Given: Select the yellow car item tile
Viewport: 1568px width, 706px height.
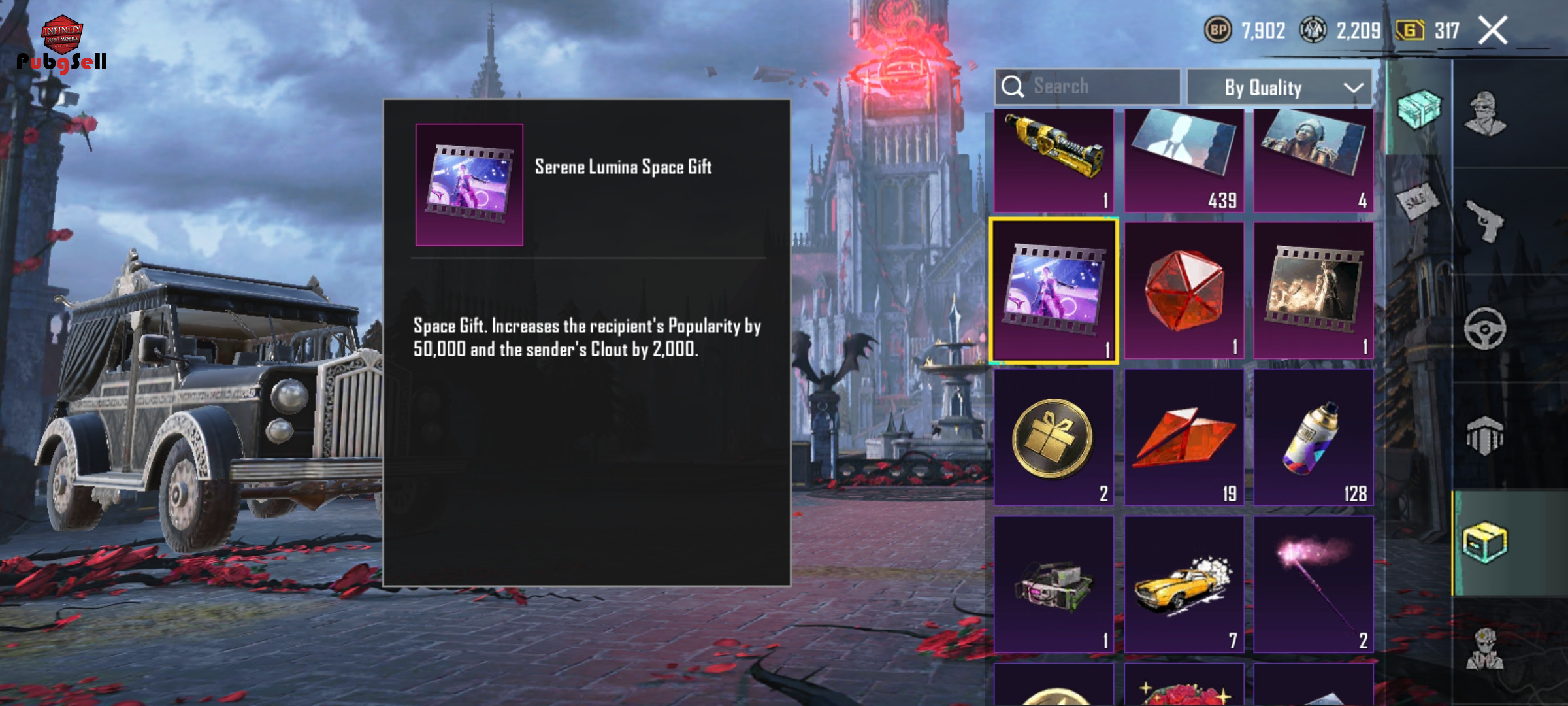Looking at the screenshot, I should pos(1184,584).
